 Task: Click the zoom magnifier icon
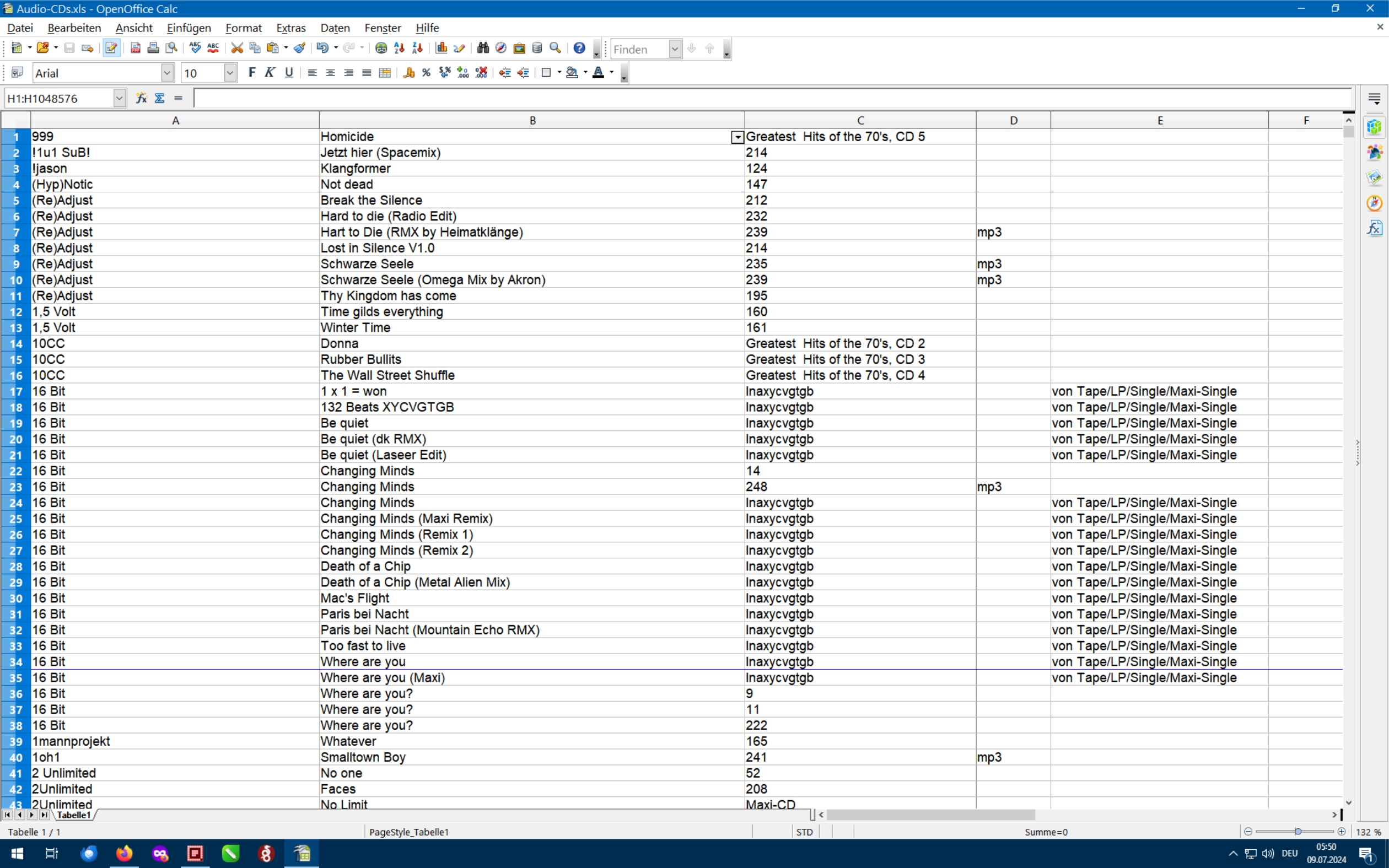(555, 48)
